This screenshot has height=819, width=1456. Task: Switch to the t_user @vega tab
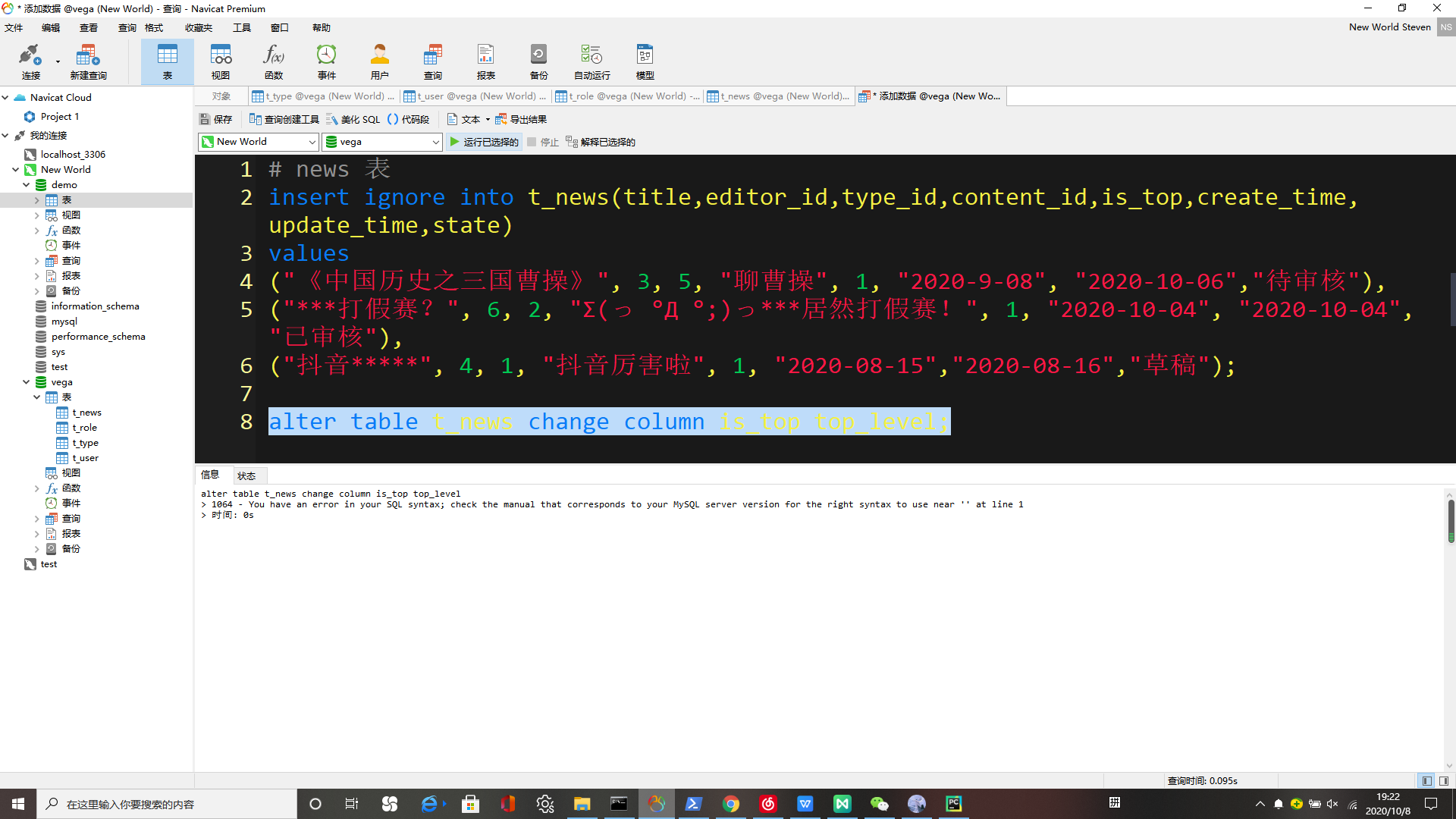click(x=475, y=96)
